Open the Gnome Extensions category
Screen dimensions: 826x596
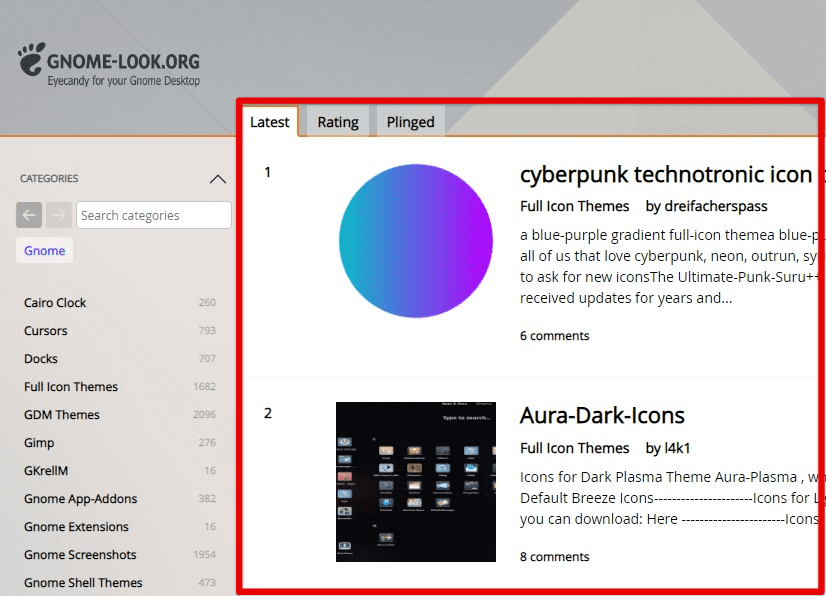click(x=76, y=526)
